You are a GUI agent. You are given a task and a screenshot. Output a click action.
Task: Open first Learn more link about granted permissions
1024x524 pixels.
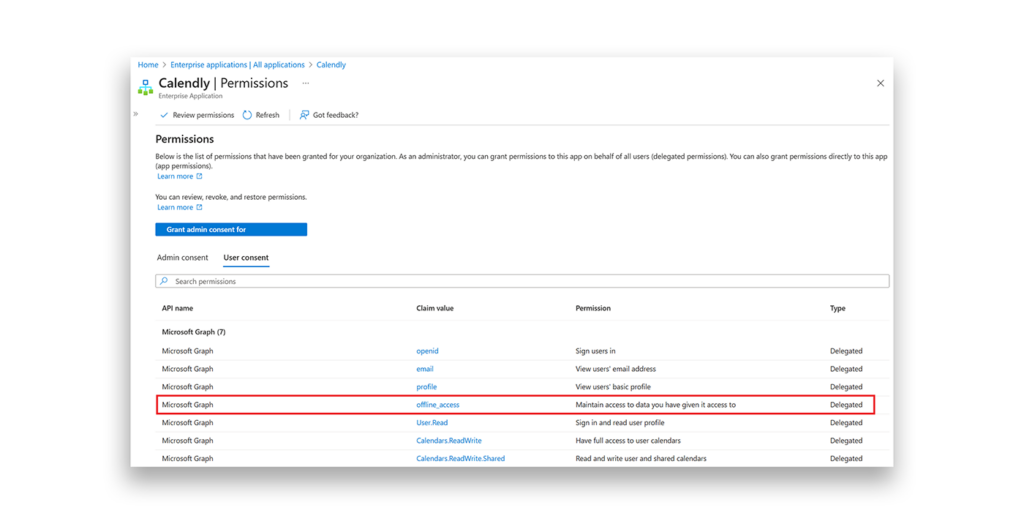[x=180, y=176]
